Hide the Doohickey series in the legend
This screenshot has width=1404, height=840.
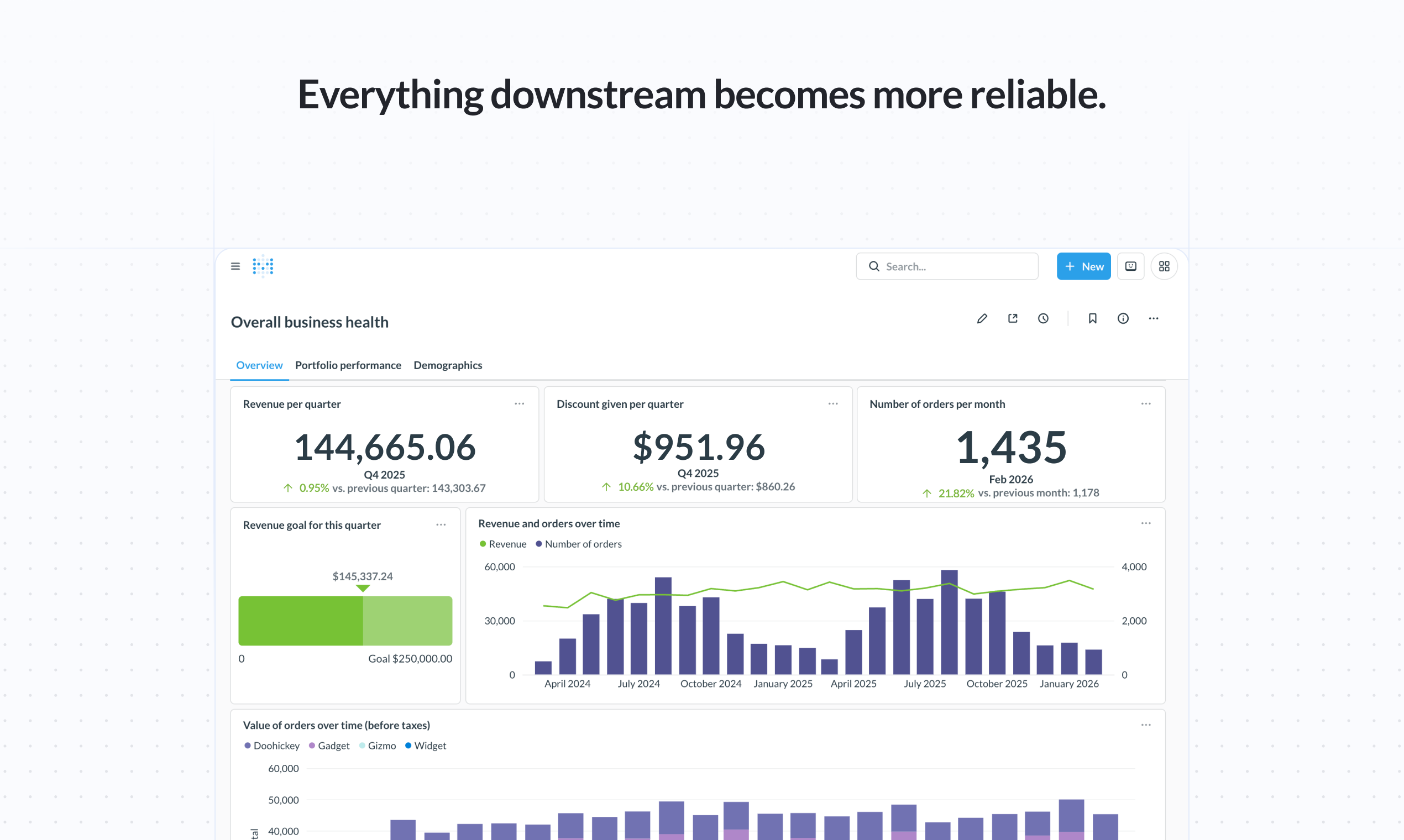(273, 746)
